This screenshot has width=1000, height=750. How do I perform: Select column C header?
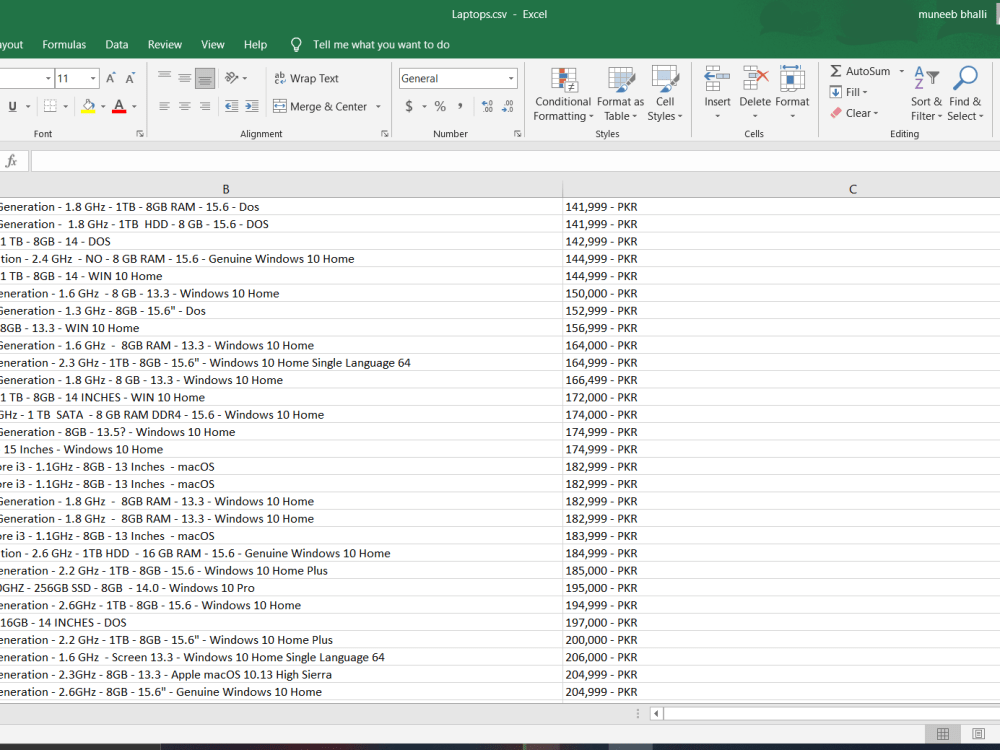click(781, 189)
